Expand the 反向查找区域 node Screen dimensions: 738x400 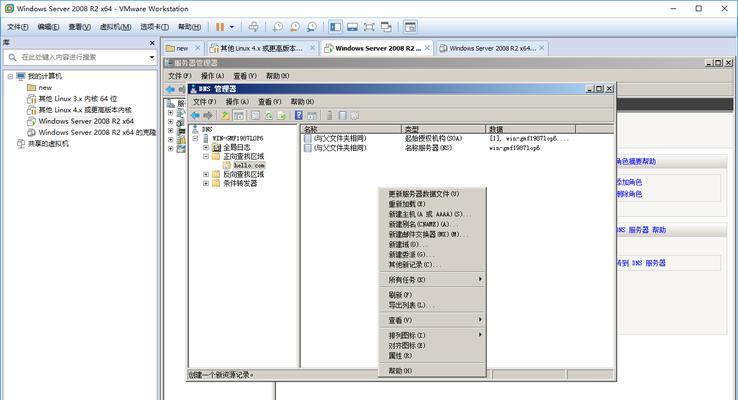[206, 175]
